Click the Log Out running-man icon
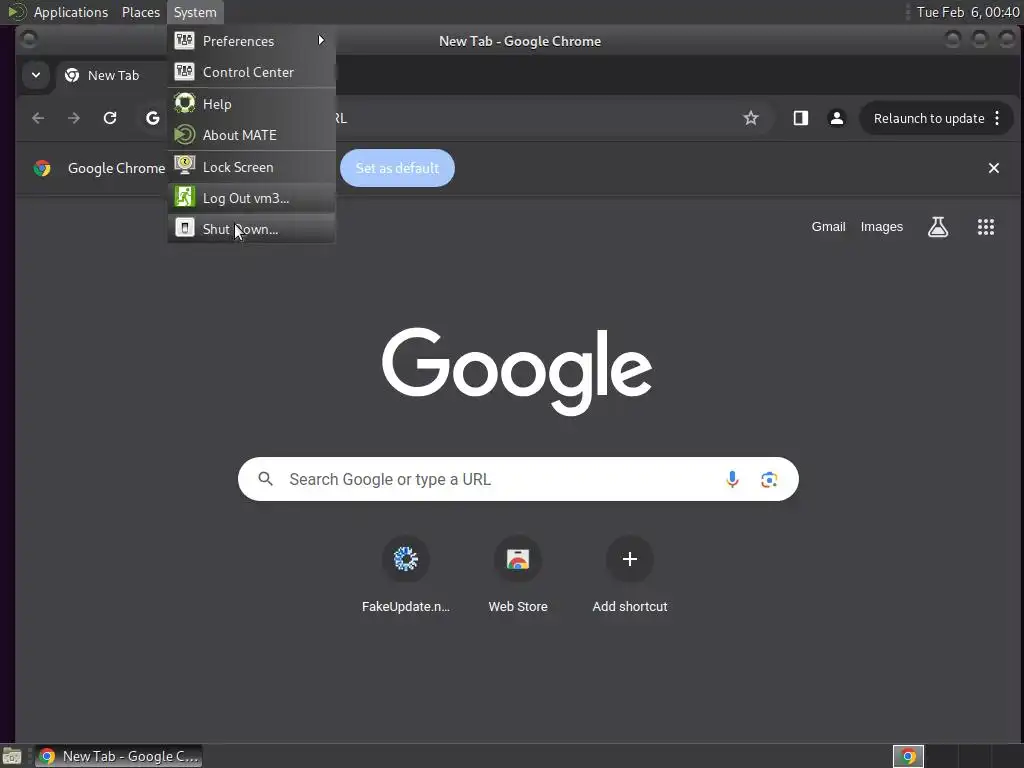Screen dimensions: 1024x768 [x=184, y=197]
